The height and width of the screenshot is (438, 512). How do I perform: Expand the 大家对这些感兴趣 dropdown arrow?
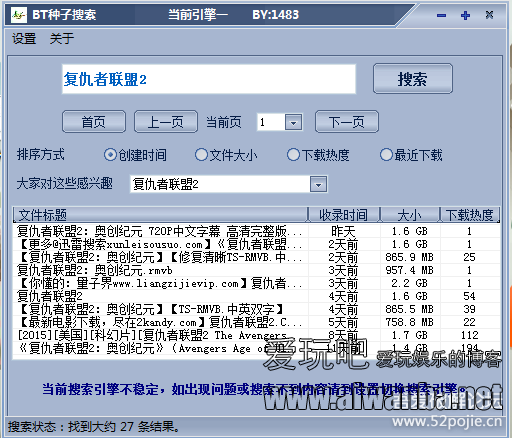tap(318, 184)
